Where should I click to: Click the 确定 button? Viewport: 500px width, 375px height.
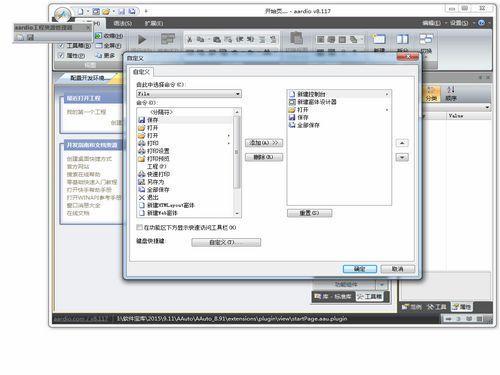point(360,269)
